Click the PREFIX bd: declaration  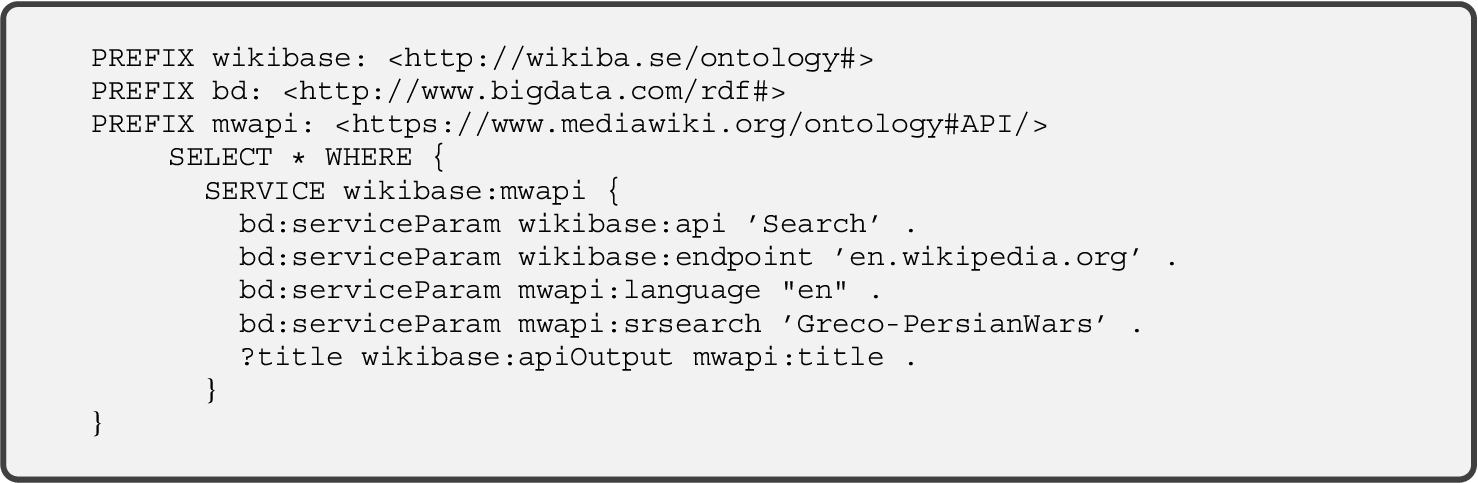pos(438,92)
